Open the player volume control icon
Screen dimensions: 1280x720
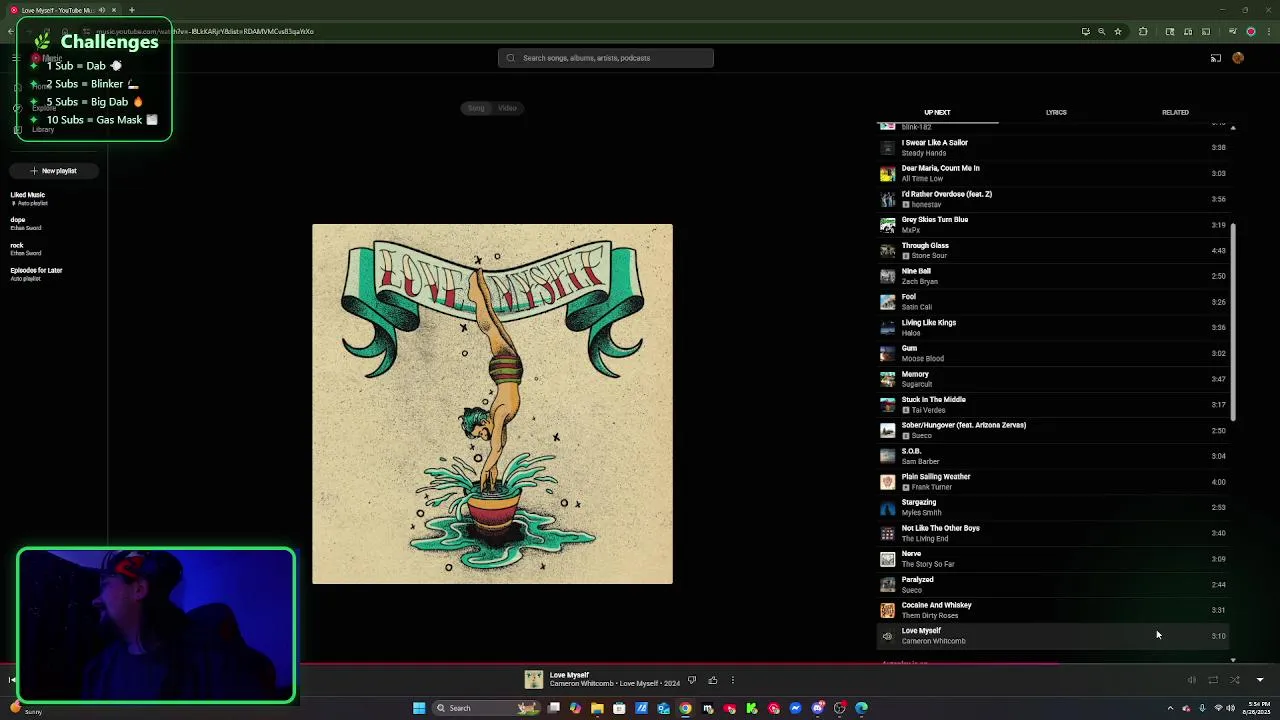[x=1191, y=680]
